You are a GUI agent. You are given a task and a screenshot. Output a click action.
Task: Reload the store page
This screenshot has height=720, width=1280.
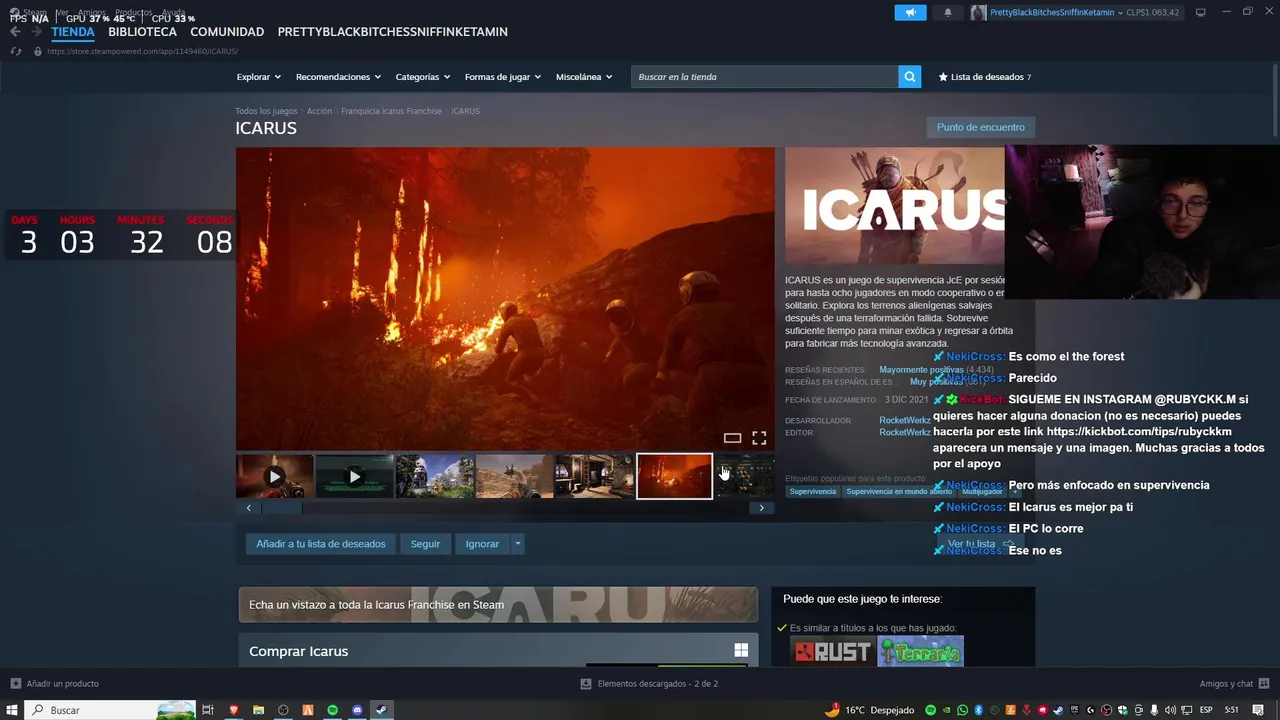pos(16,51)
